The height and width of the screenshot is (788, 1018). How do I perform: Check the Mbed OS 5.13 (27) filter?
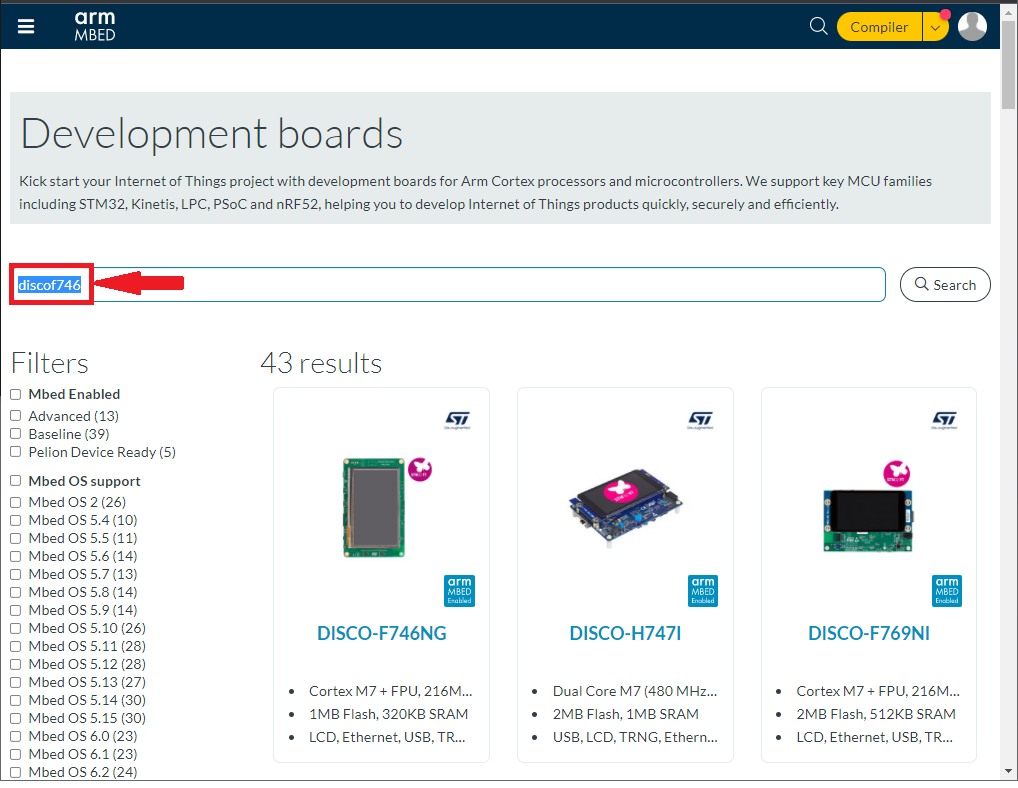[x=16, y=682]
